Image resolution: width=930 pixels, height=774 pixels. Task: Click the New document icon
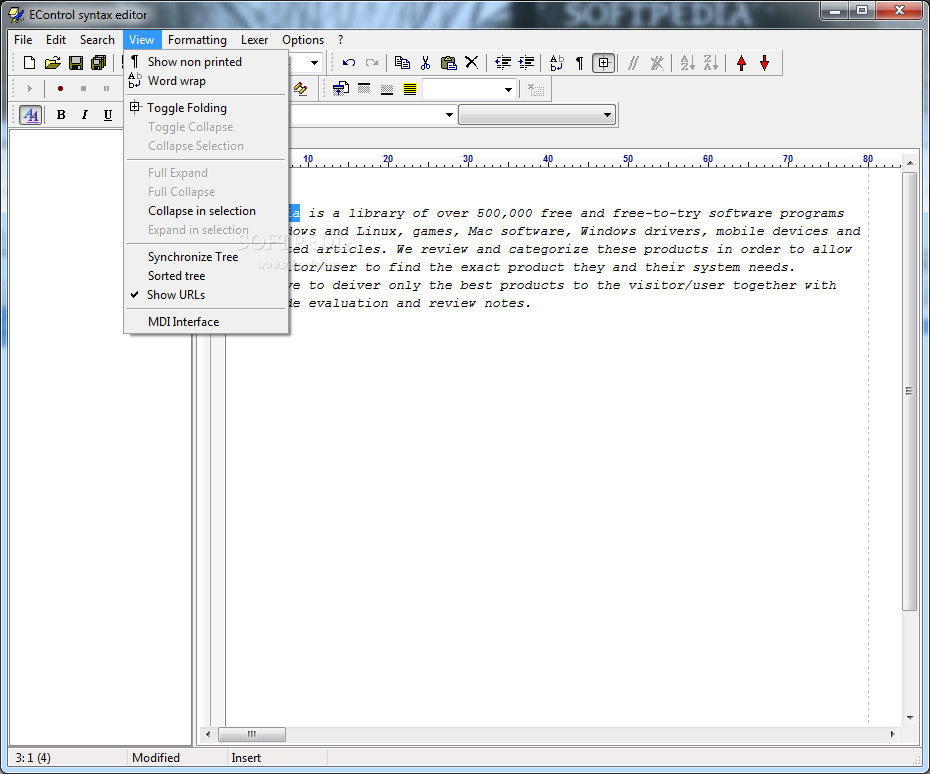coord(29,62)
